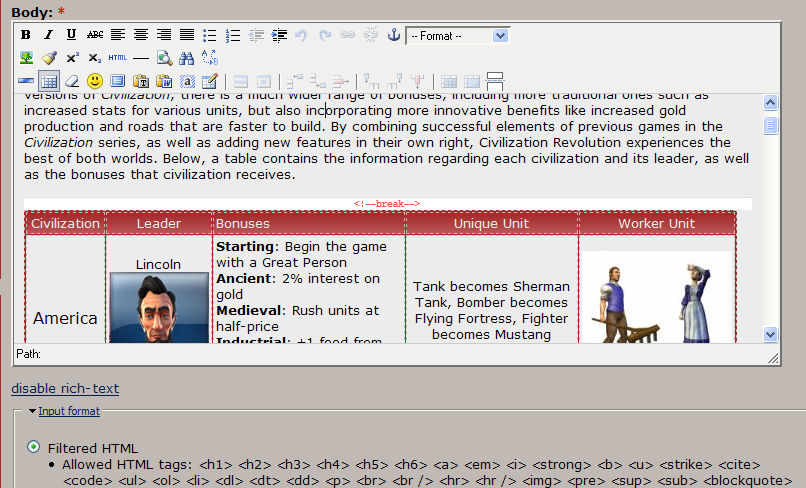
Task: Click the insert row before icon
Action: pos(295,81)
